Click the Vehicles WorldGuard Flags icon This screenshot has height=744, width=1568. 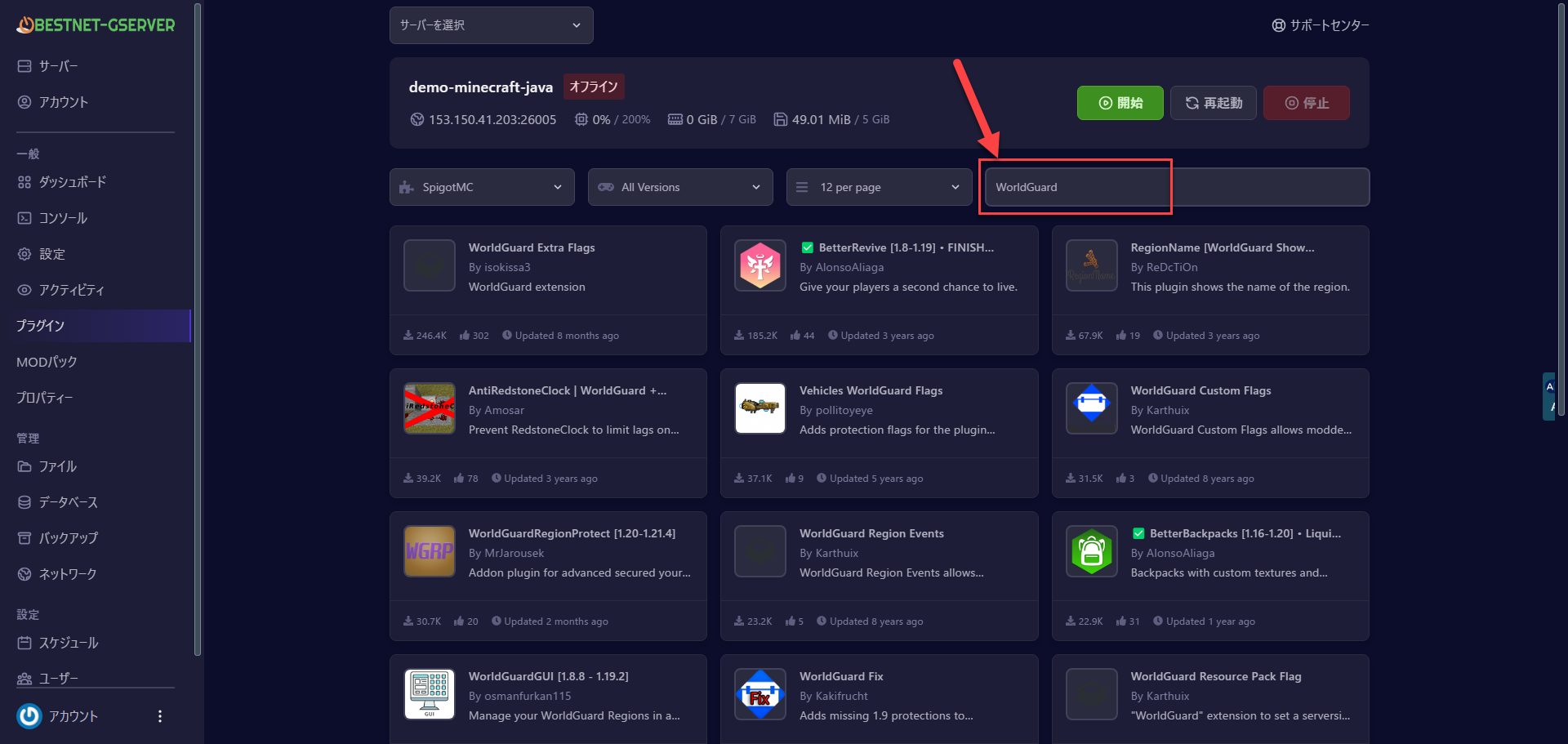760,408
